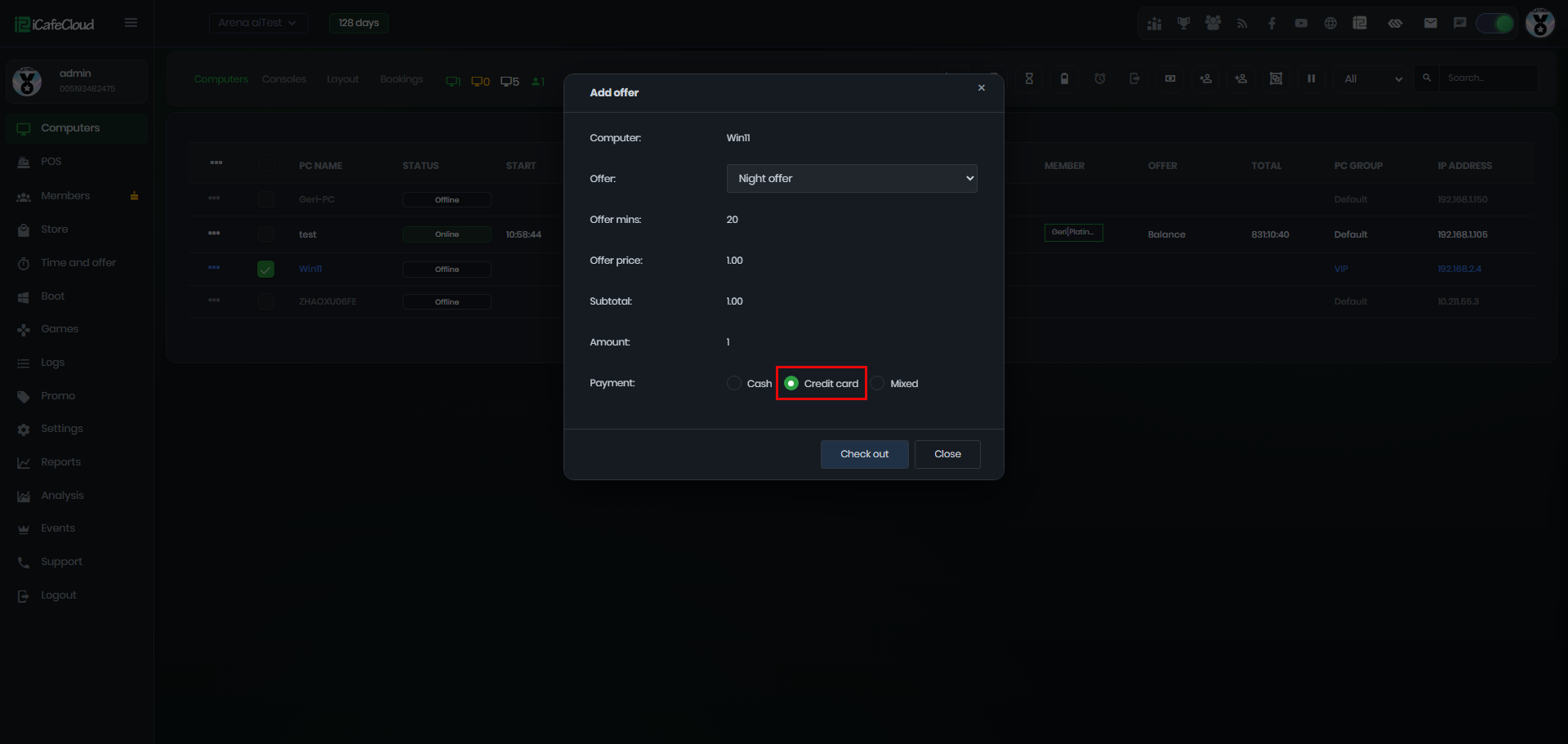Open the Facebook icon link
This screenshot has height=744, width=1568.
tap(1272, 23)
